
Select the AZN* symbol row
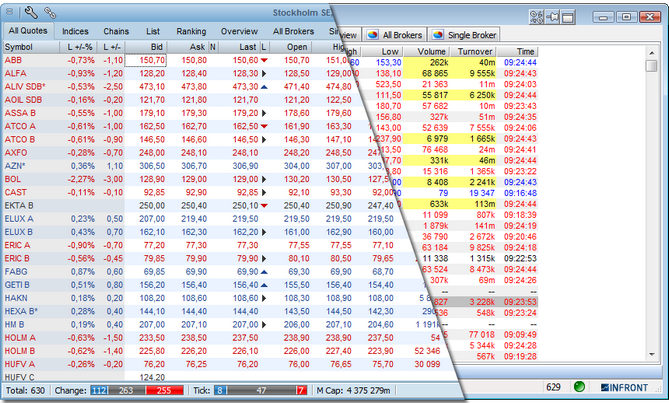pyautogui.click(x=15, y=166)
